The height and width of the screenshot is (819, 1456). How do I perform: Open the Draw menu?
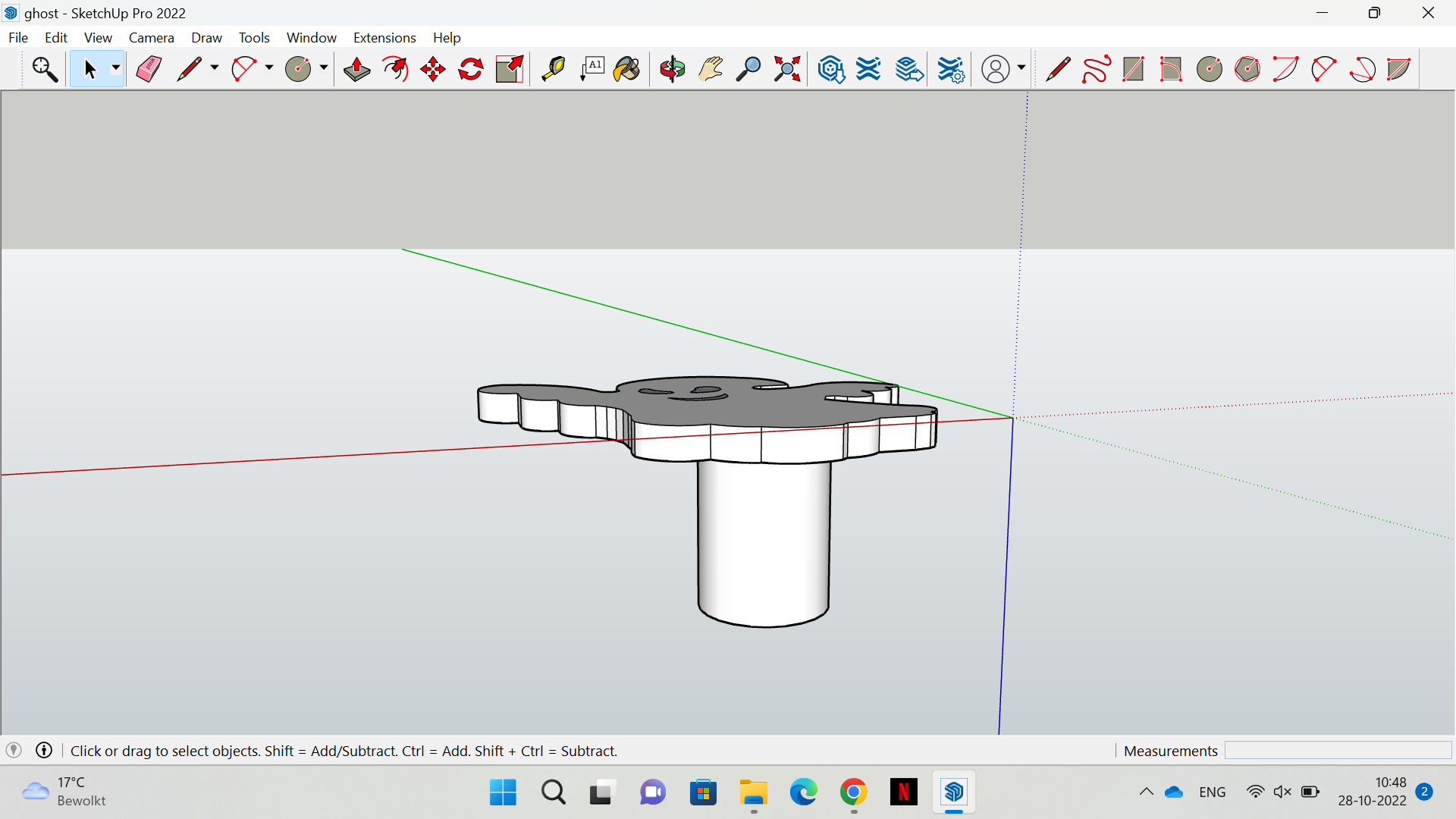click(x=206, y=37)
